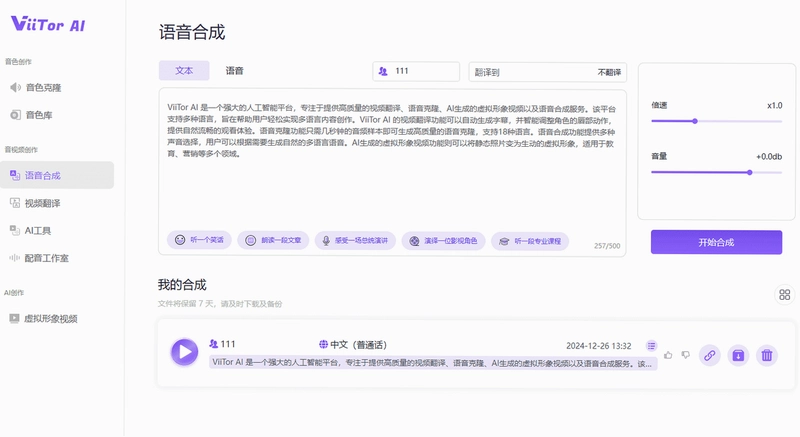Image resolution: width=800 pixels, height=437 pixels.
Task: Toggle grid view for 我的合成 list
Action: tap(785, 295)
